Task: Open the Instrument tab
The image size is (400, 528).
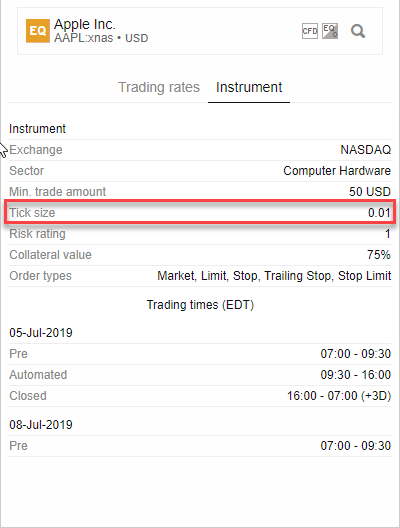Action: pos(249,87)
